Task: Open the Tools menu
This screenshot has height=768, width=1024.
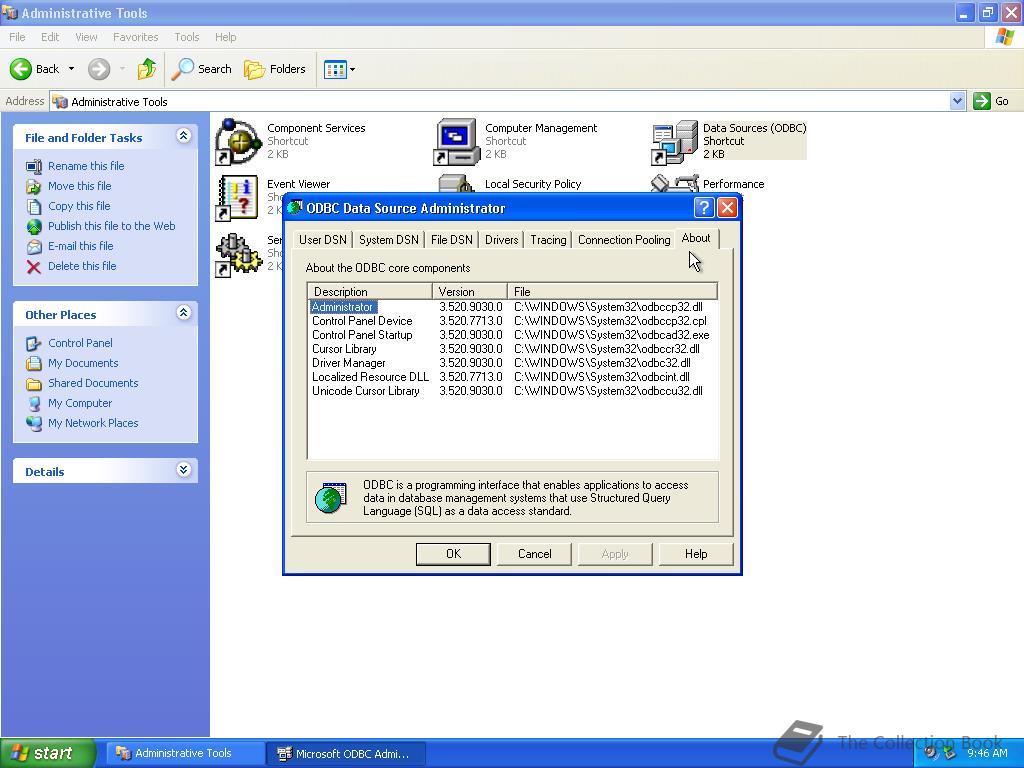Action: 187,37
